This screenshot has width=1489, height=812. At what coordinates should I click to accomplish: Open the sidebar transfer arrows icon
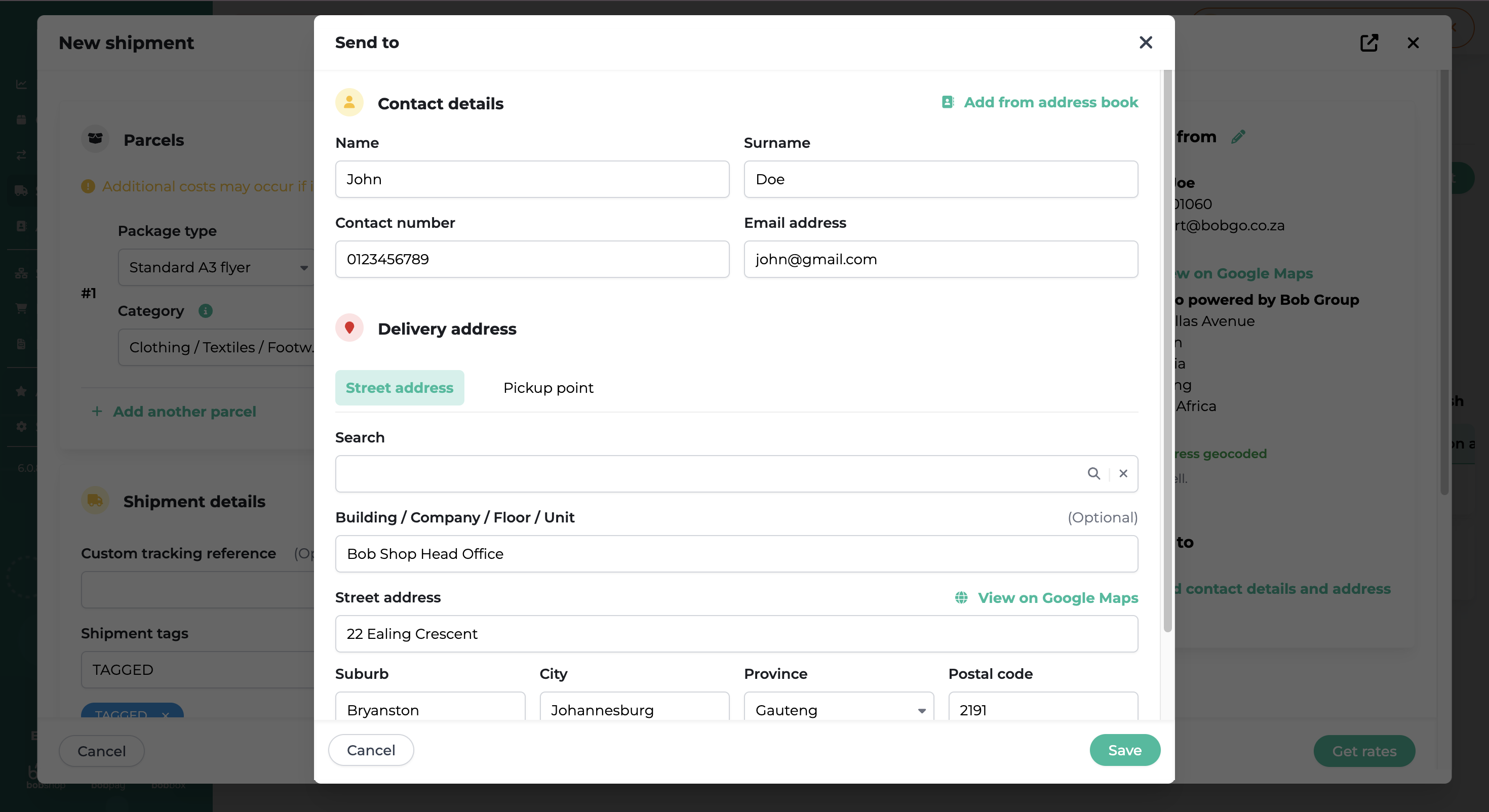[21, 155]
